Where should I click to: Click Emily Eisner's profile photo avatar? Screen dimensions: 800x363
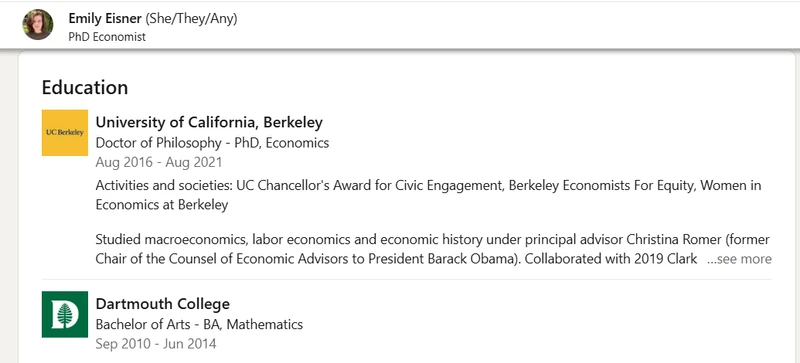coord(38,25)
